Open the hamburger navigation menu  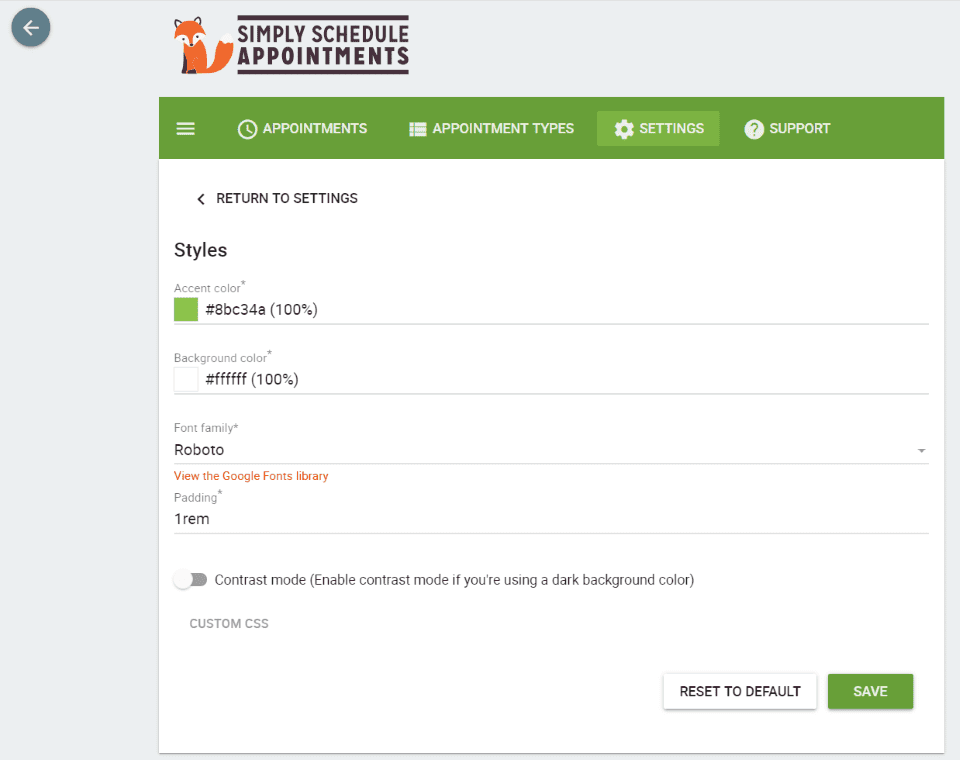click(185, 128)
